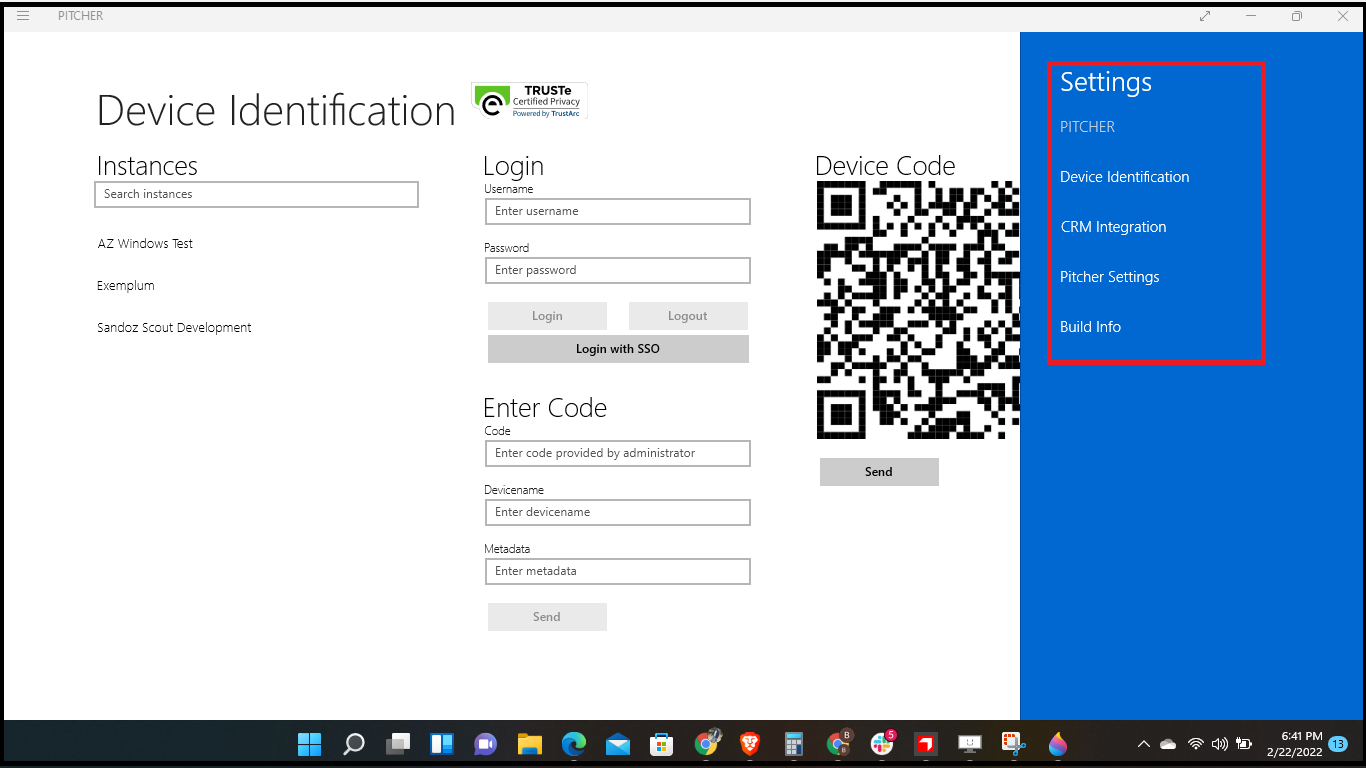This screenshot has height=768, width=1366.
Task: Choose Sandoz Scout Development instance
Action: (x=174, y=327)
